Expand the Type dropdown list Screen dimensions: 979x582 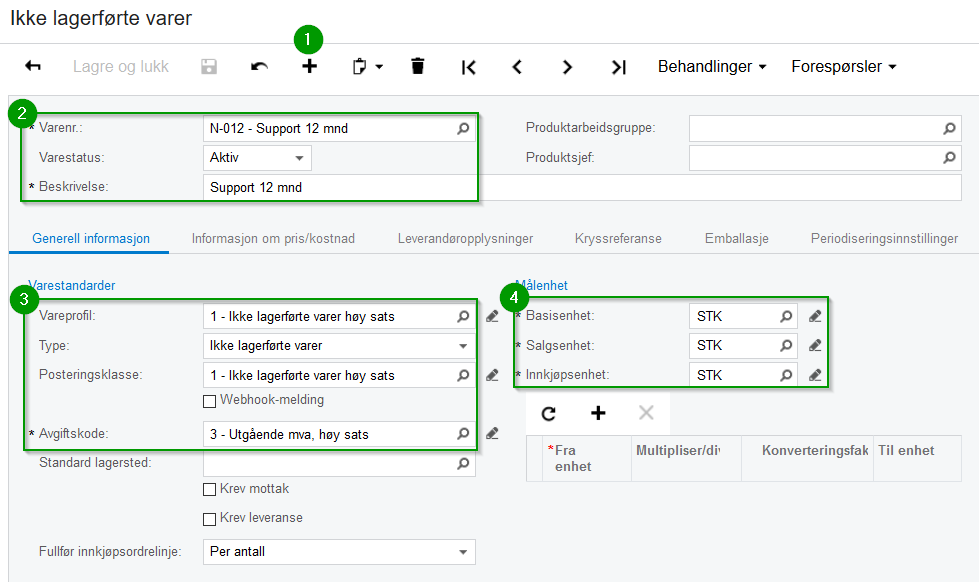pos(463,346)
